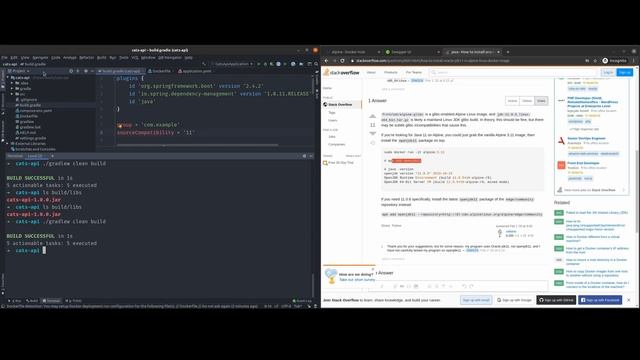The width and height of the screenshot is (640, 360).
Task: Select .gitignore in the project tree
Action: tap(28, 100)
